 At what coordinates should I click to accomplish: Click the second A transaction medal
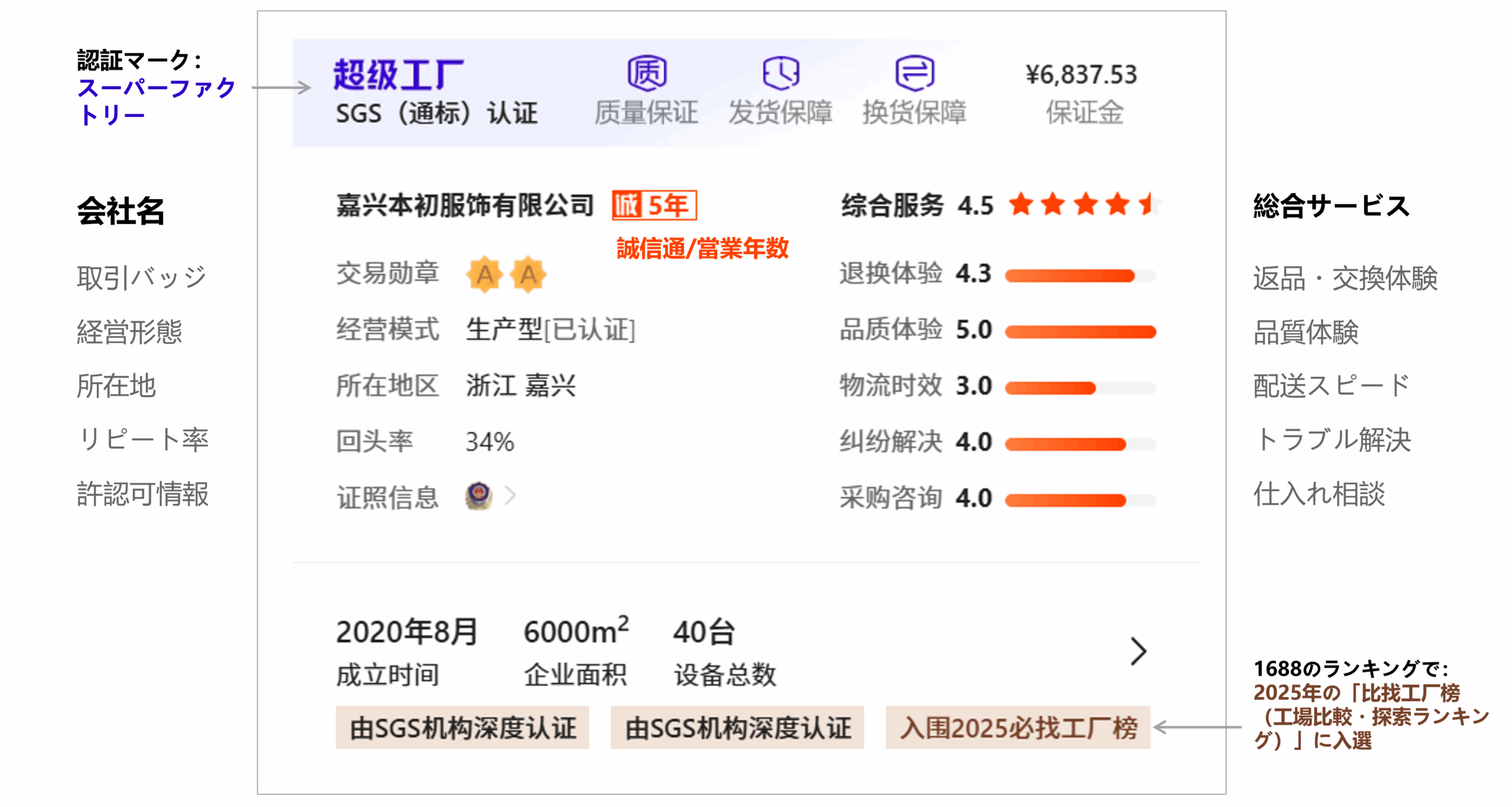(x=528, y=275)
